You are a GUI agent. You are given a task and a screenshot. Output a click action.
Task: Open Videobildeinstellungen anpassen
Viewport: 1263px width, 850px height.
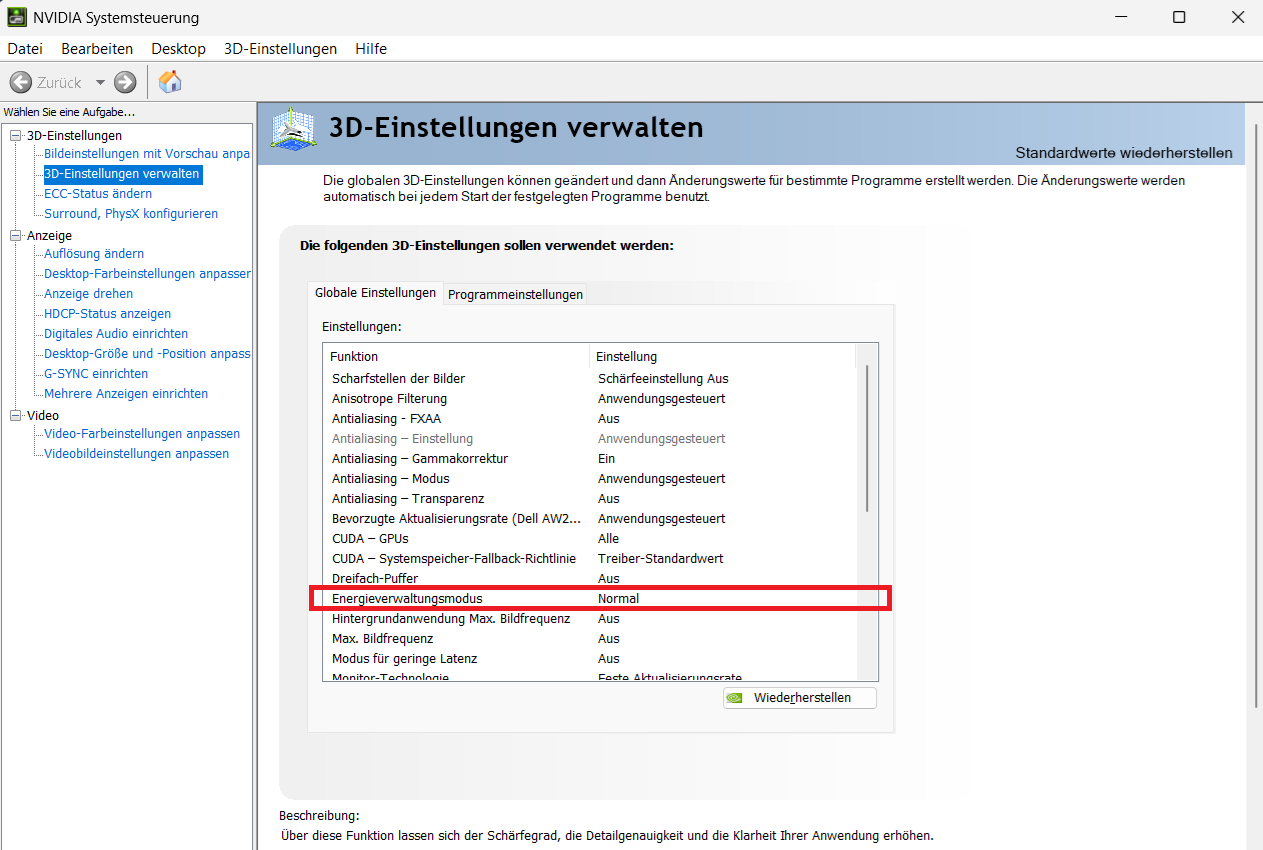click(136, 454)
